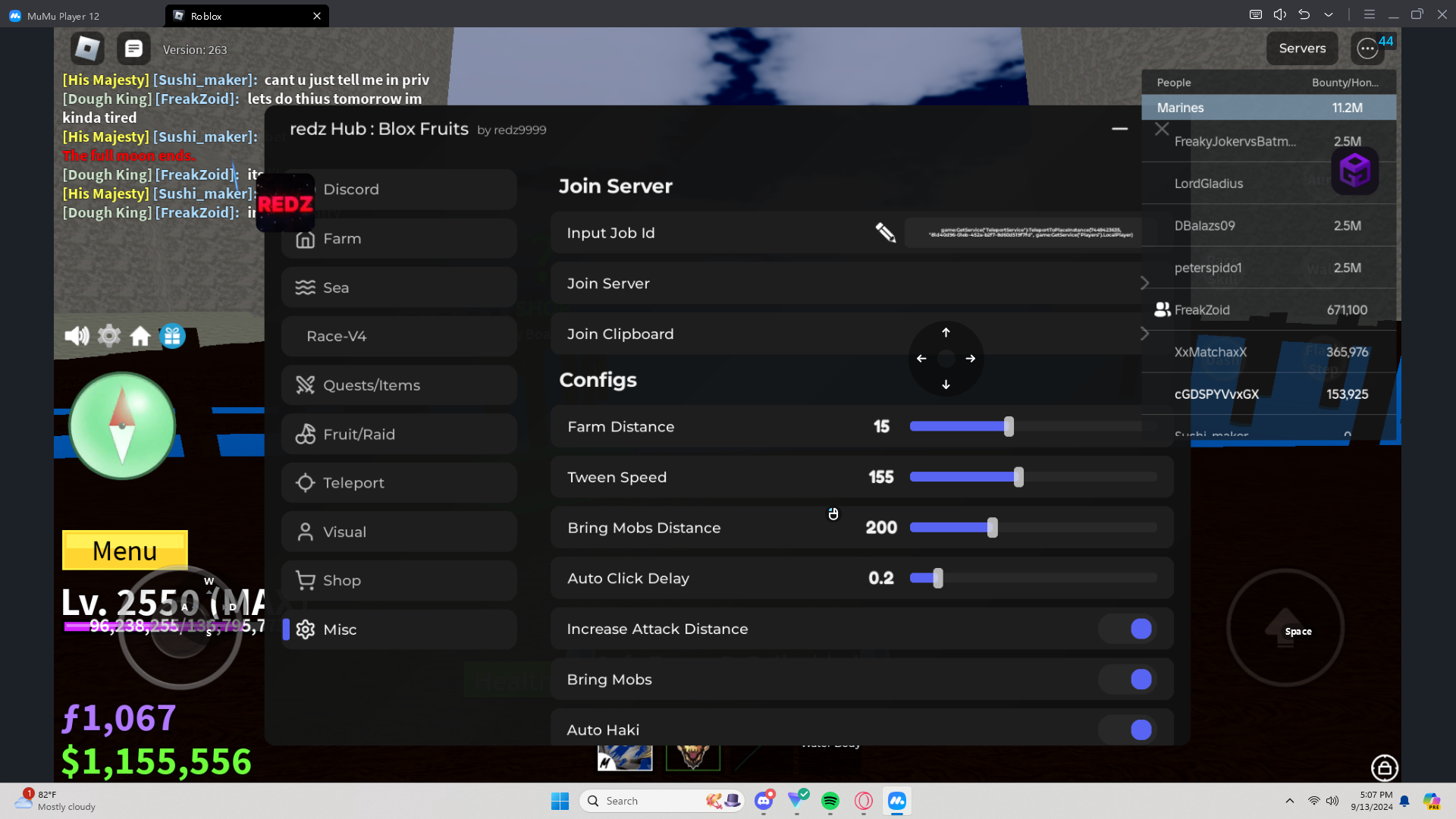The height and width of the screenshot is (819, 1456).
Task: Collapse the redz Hub window
Action: 1119,129
